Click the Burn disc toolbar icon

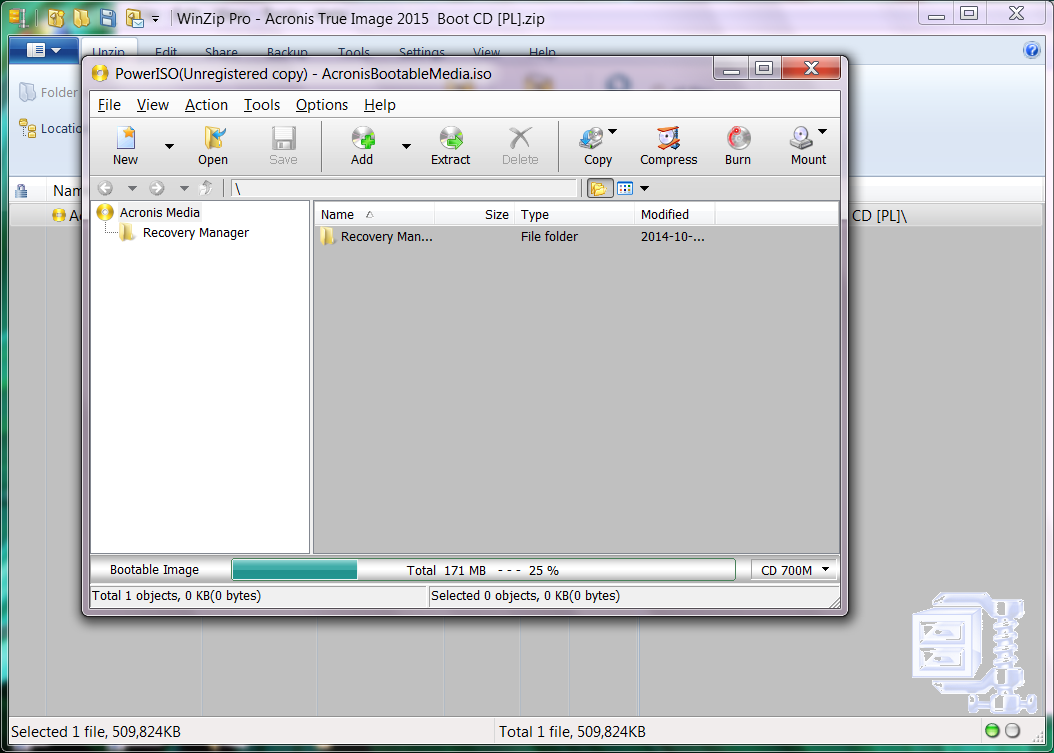click(738, 138)
